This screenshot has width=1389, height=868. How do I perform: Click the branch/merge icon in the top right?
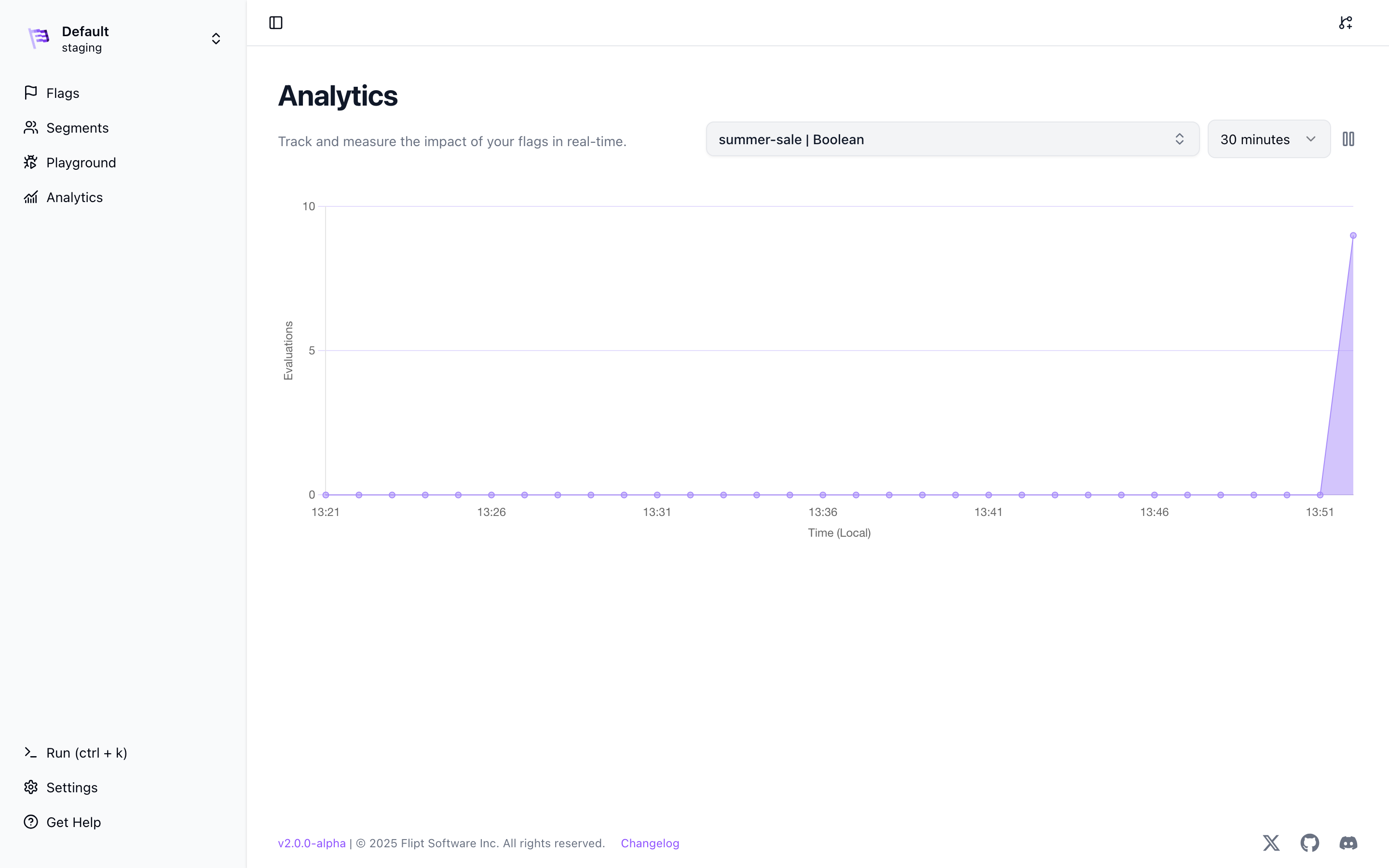(x=1346, y=23)
